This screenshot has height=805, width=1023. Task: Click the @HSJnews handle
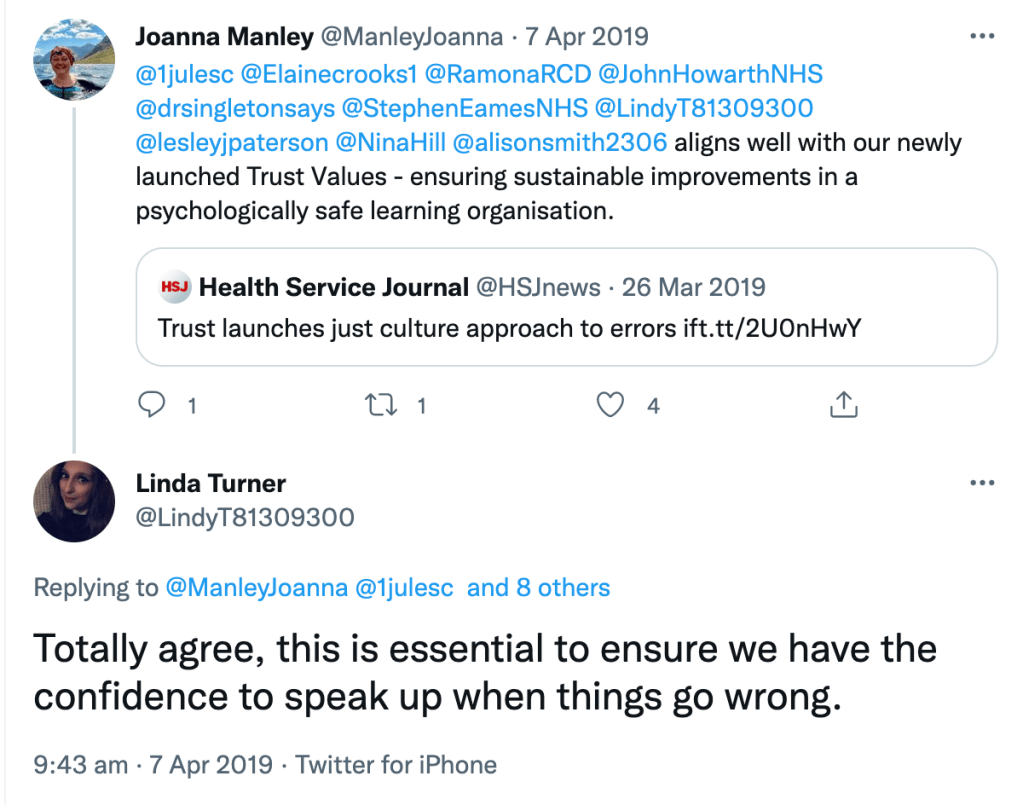tap(537, 288)
